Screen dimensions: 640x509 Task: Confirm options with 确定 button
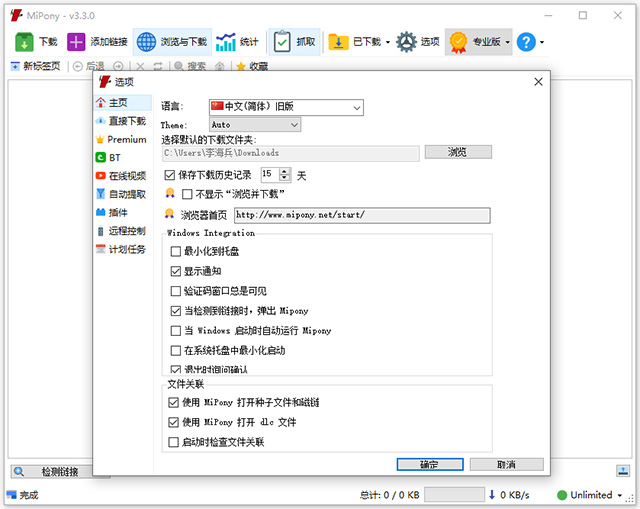[430, 464]
